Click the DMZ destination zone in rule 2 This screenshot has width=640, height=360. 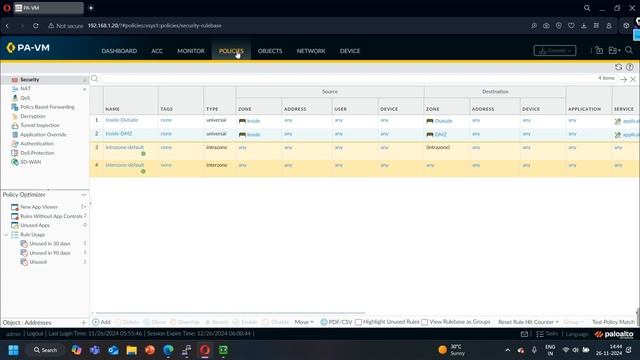click(440, 135)
